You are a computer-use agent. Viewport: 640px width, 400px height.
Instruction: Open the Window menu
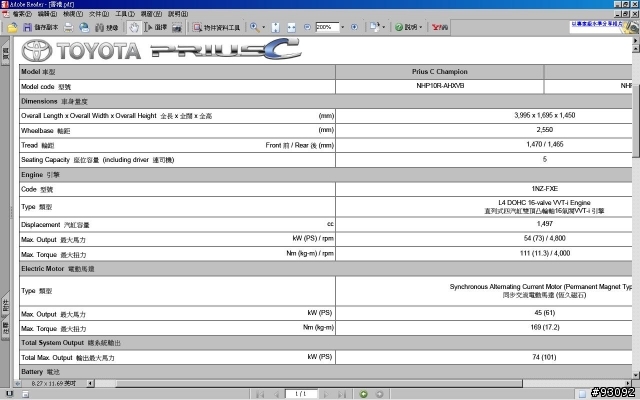tap(151, 14)
